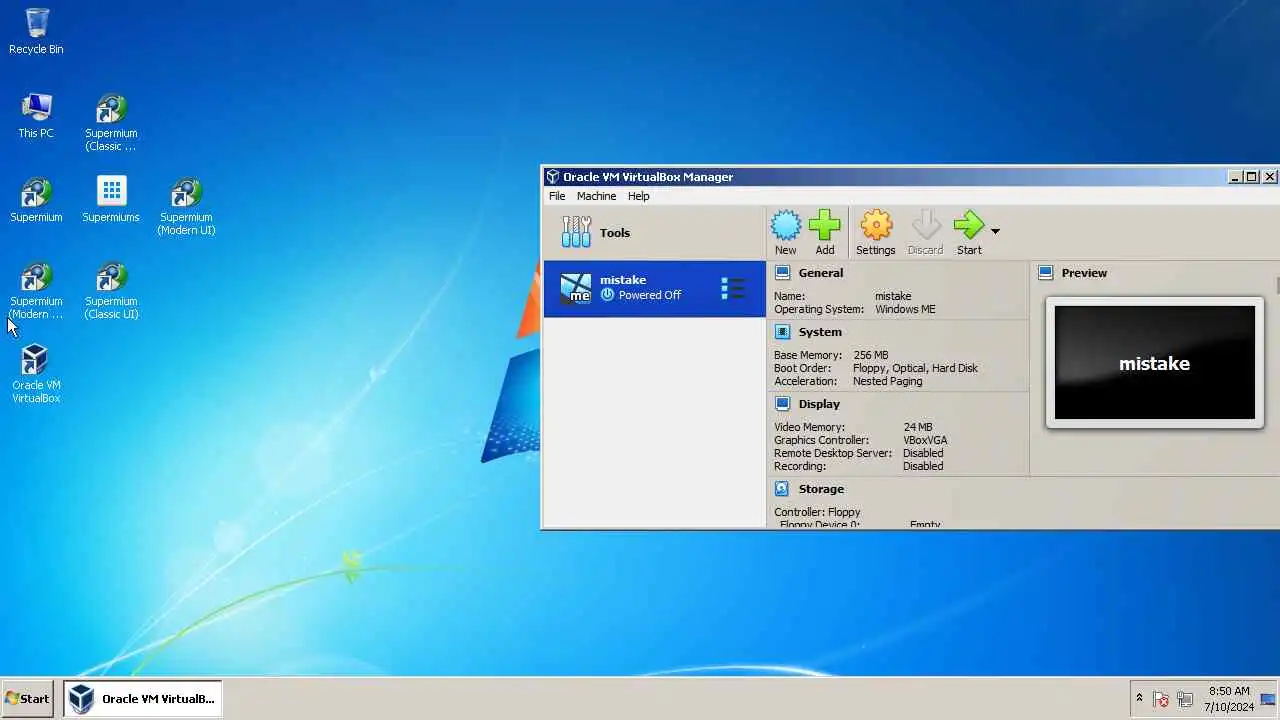Select the Recycle Bin desktop icon
1280x720 pixels.
36,31
